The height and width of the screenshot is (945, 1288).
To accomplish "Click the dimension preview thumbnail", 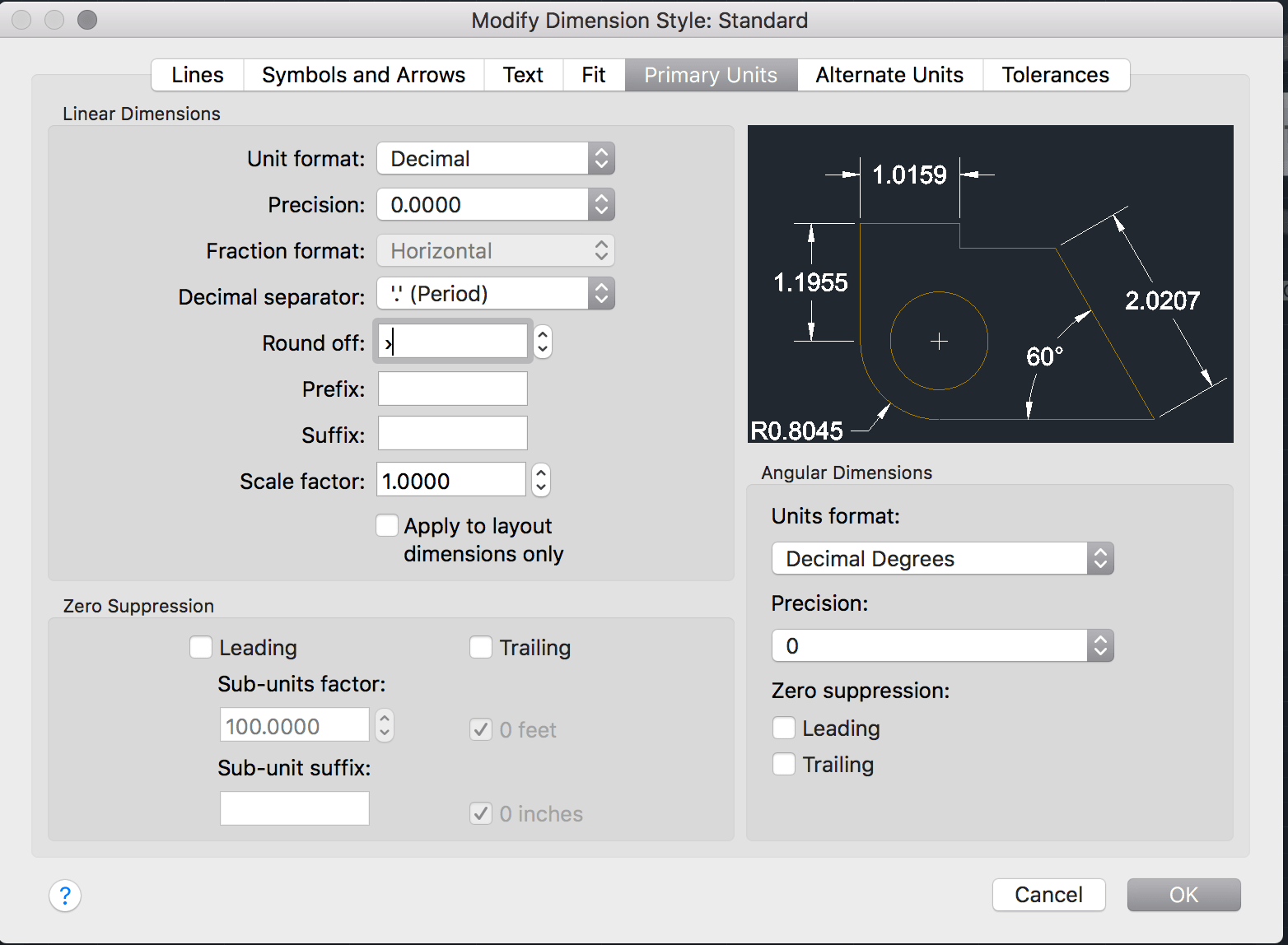I will coord(990,284).
